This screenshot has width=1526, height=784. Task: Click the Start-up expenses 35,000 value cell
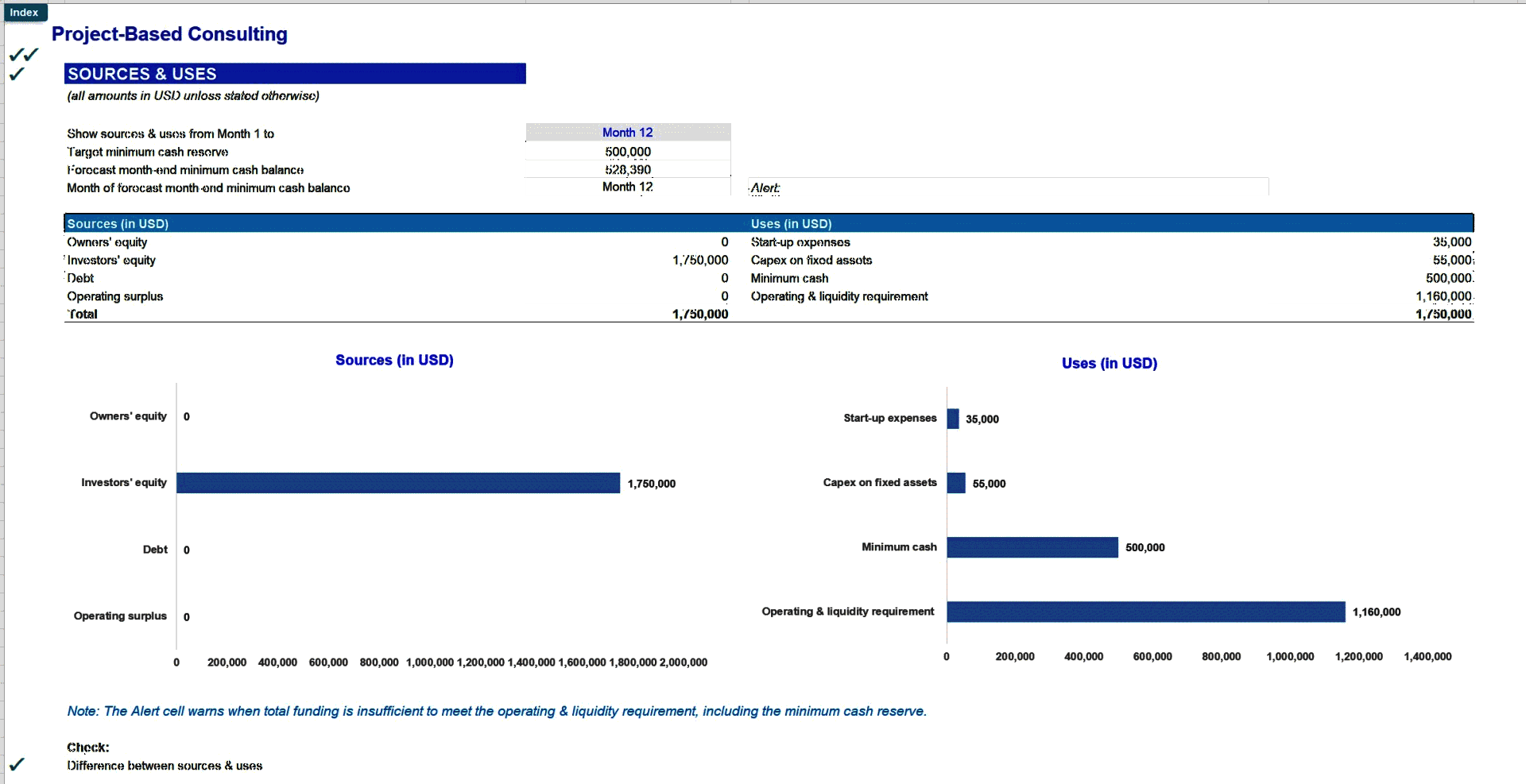pos(1452,242)
